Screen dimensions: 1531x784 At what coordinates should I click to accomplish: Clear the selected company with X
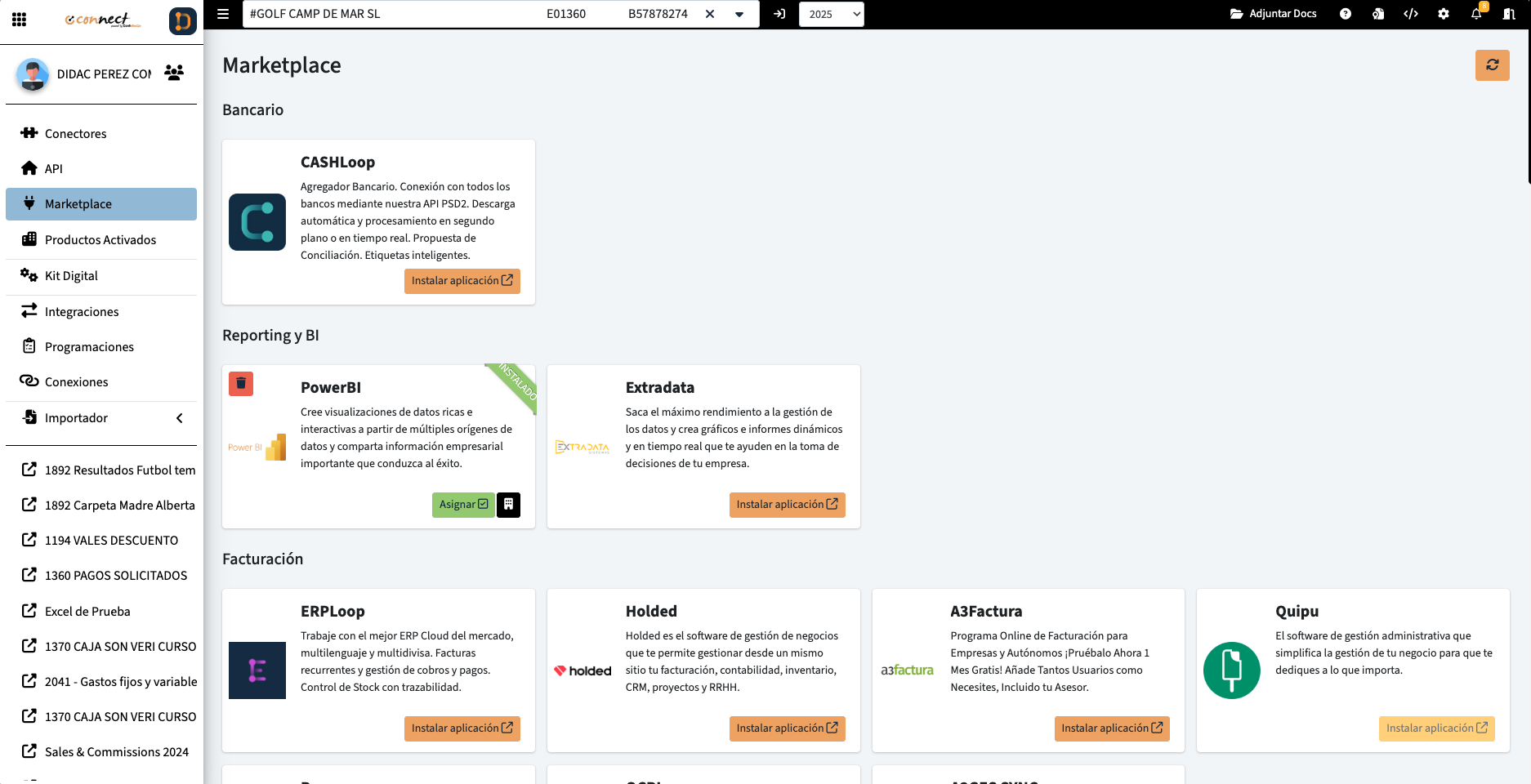[710, 14]
